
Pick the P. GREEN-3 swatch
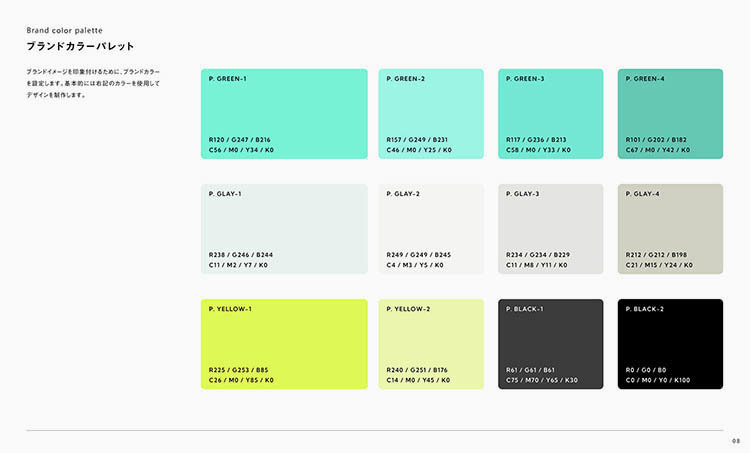550,113
